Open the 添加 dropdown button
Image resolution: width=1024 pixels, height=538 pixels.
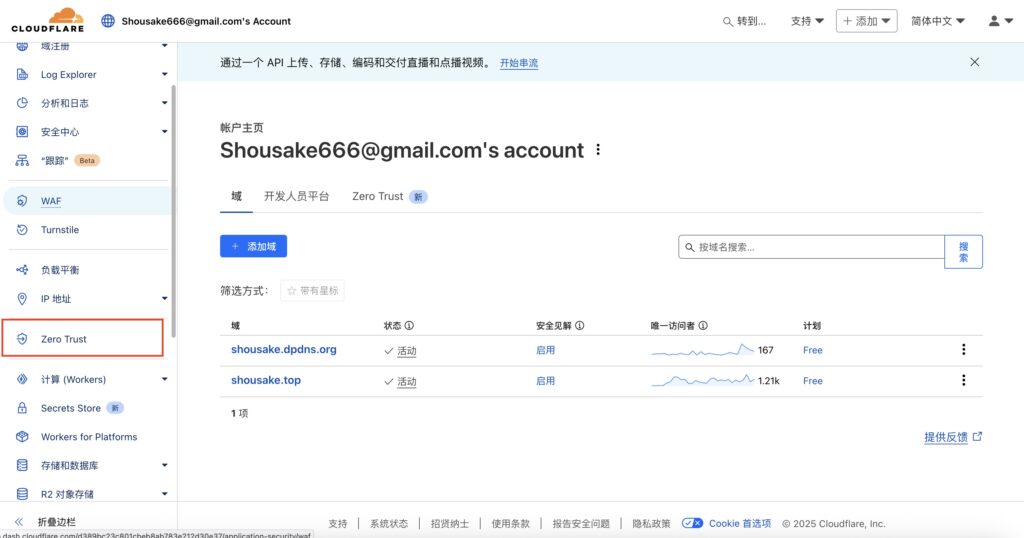(867, 21)
